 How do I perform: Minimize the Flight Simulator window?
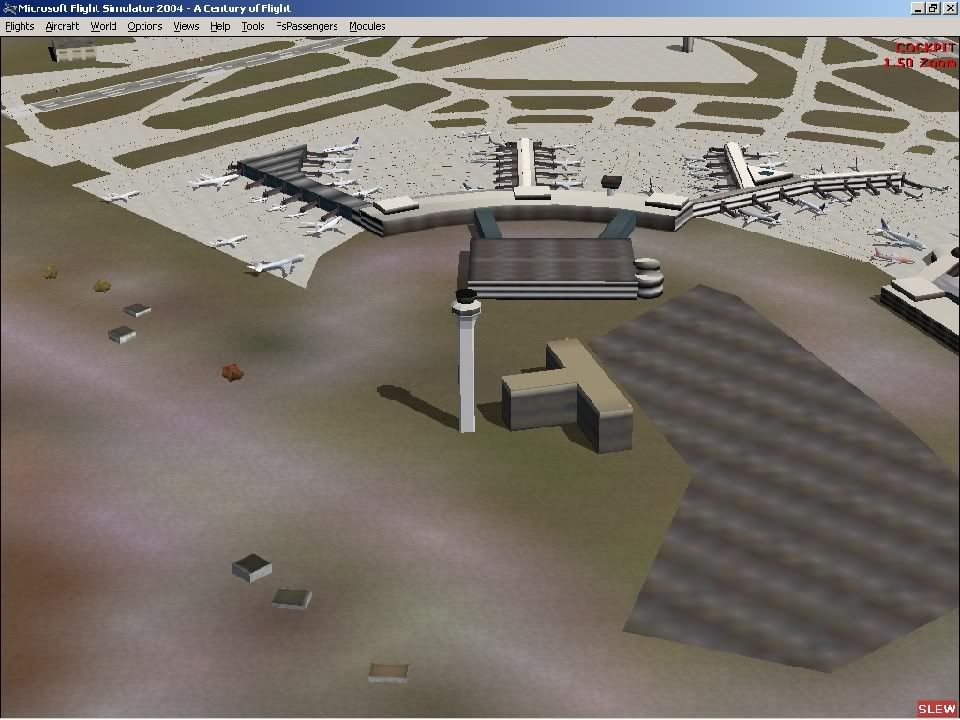point(918,8)
